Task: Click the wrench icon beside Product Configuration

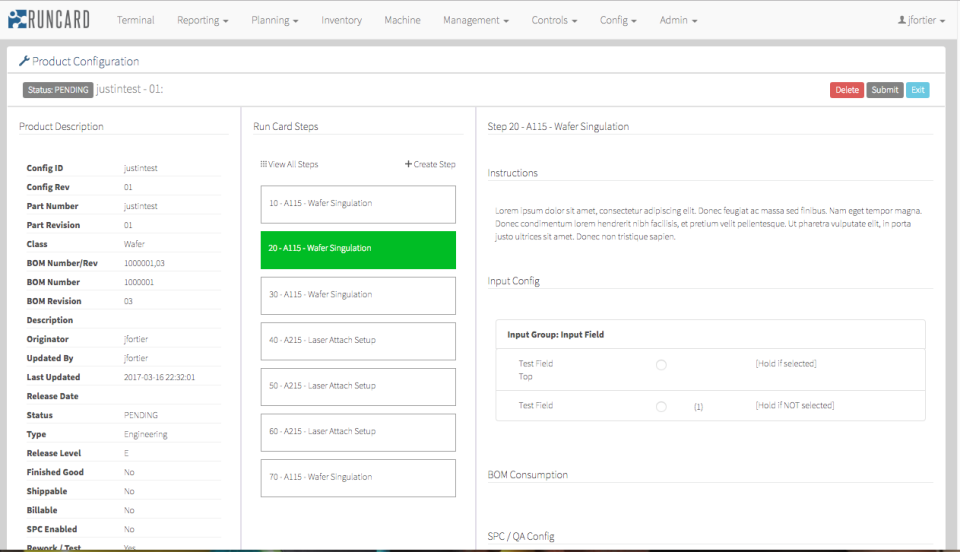Action: coord(24,61)
